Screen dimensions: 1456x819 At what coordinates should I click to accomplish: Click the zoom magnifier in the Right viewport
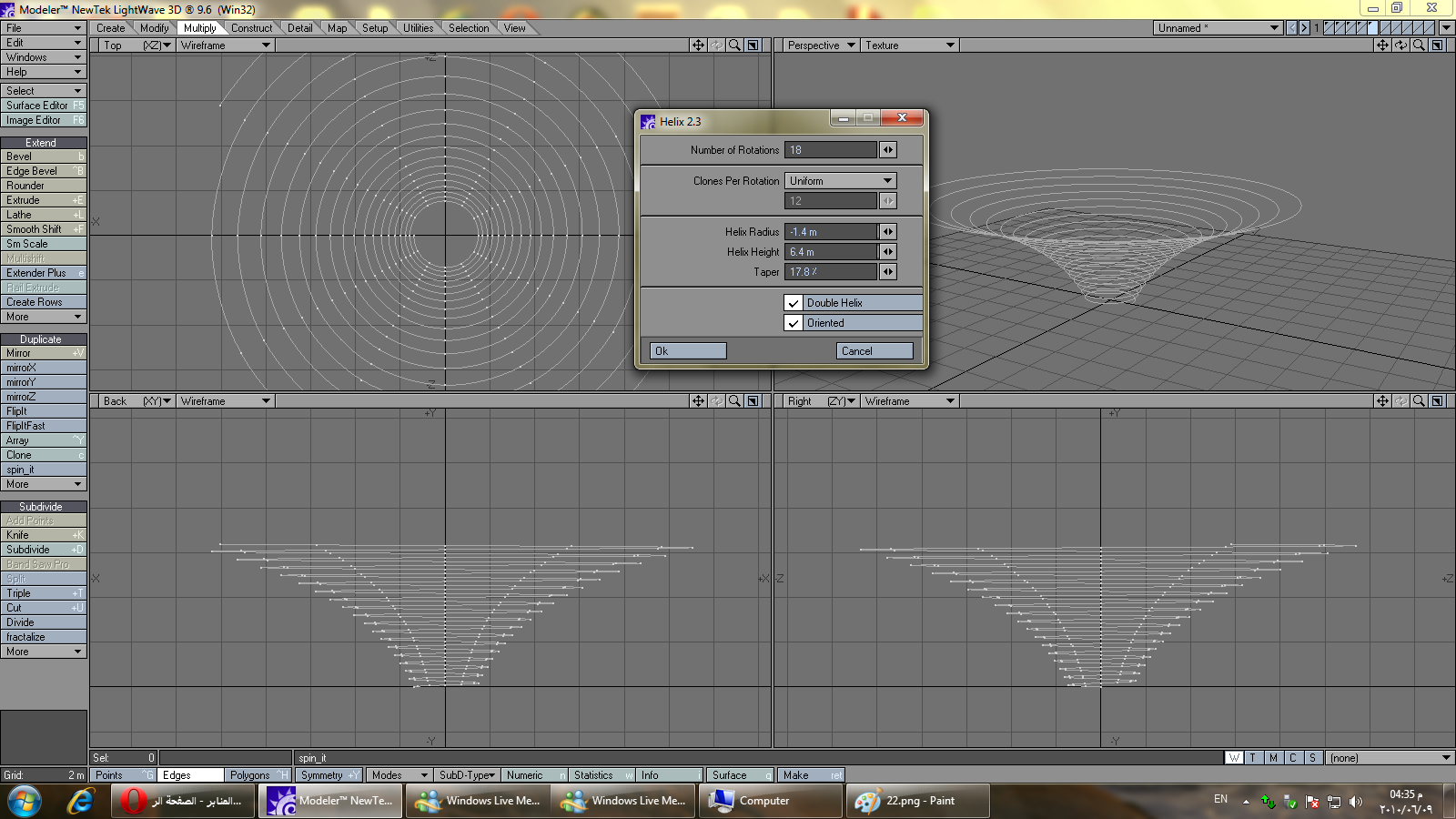1419,400
